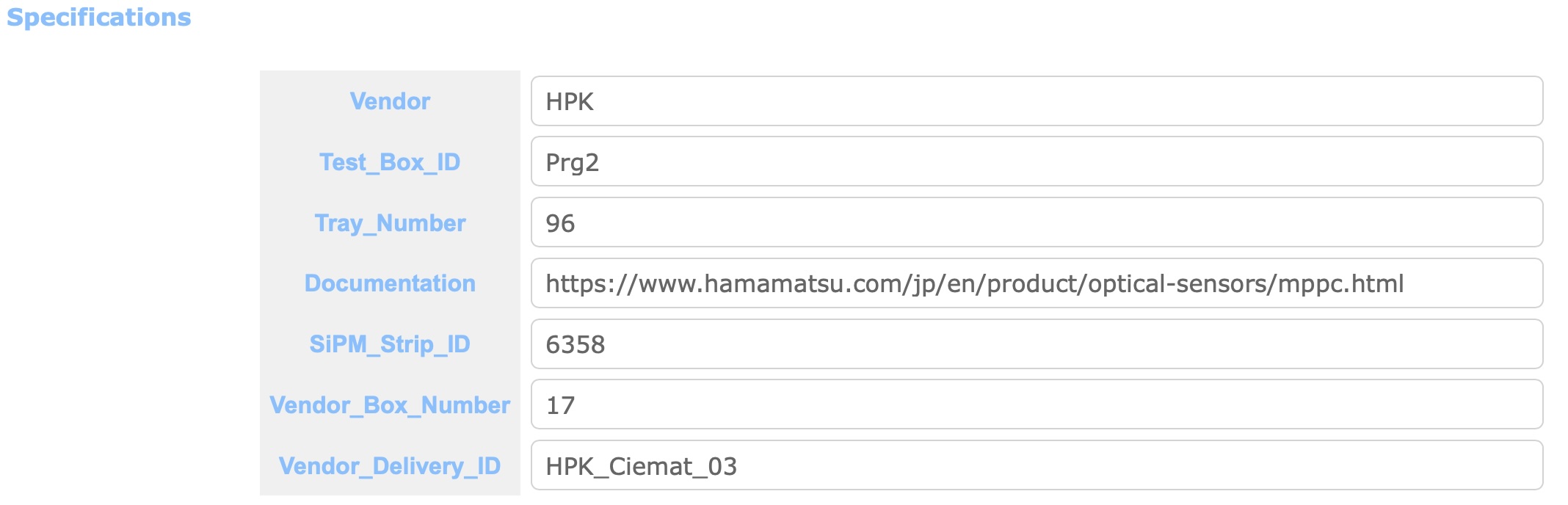Open the Documentation label link
The height and width of the screenshot is (505, 1568).
point(390,283)
